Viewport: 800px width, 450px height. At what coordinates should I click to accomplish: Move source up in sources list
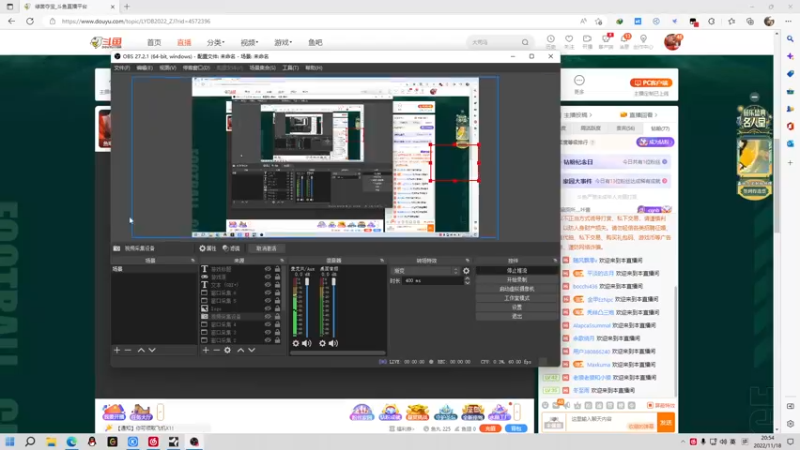pos(241,350)
